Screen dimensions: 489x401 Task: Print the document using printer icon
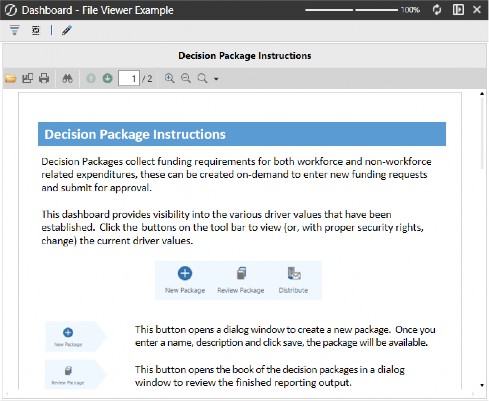[44, 78]
